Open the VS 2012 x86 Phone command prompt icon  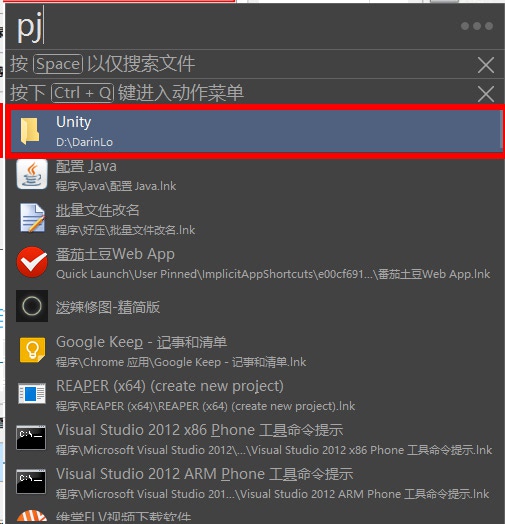[x=31, y=437]
